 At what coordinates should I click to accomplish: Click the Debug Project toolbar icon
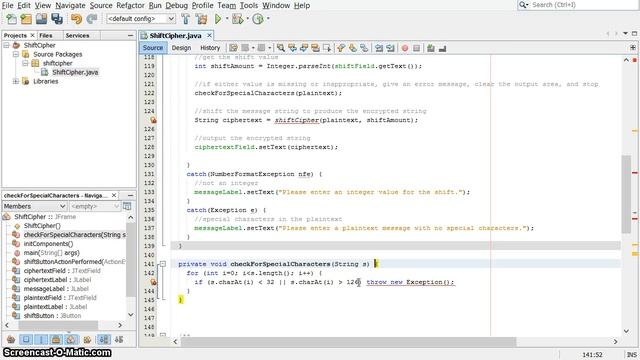[x=237, y=19]
